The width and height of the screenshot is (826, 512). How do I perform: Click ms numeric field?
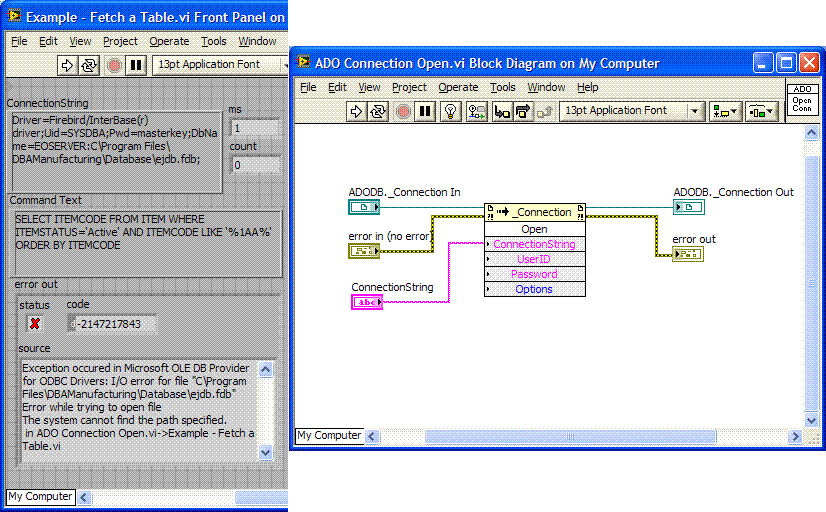coord(255,128)
